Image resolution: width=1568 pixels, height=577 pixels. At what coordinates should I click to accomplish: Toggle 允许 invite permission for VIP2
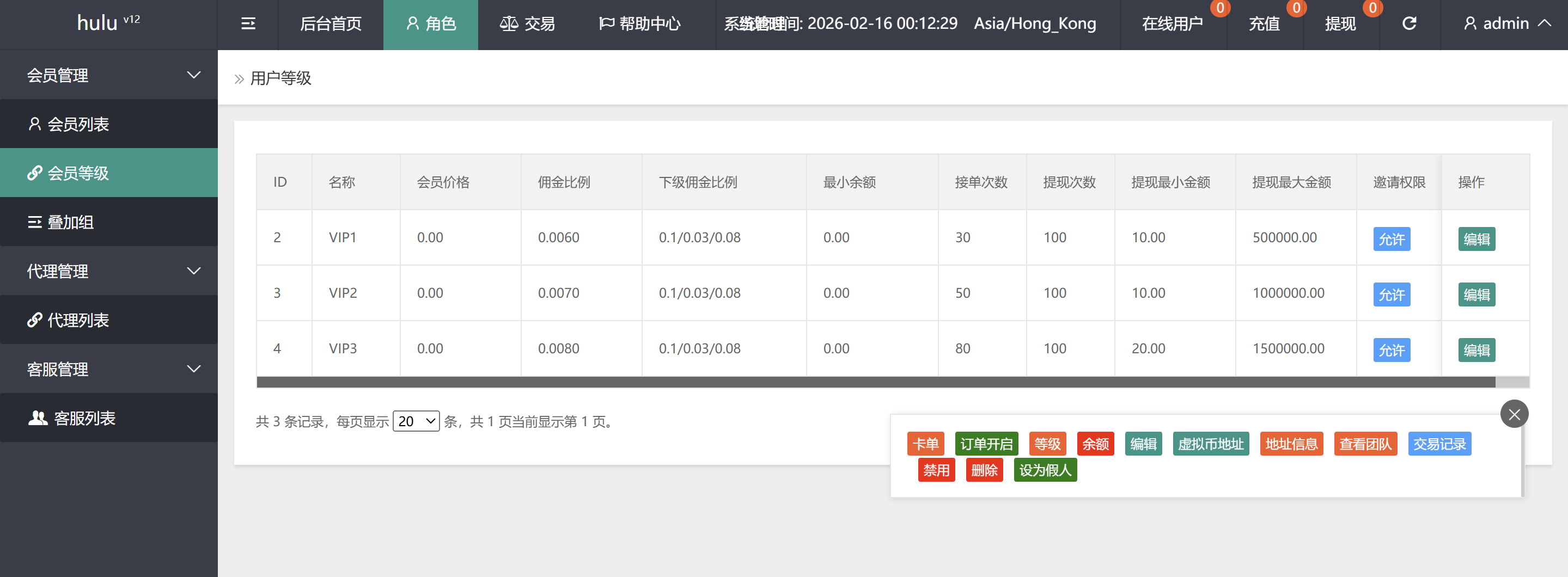(1391, 295)
